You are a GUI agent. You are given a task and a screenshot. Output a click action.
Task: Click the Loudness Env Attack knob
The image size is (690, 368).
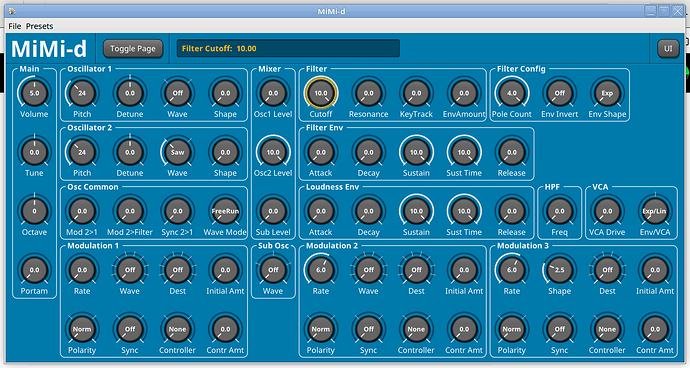click(x=321, y=211)
